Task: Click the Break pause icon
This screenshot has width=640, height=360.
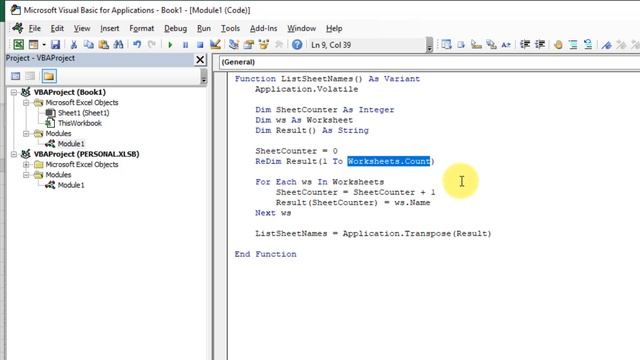Action: tap(185, 44)
